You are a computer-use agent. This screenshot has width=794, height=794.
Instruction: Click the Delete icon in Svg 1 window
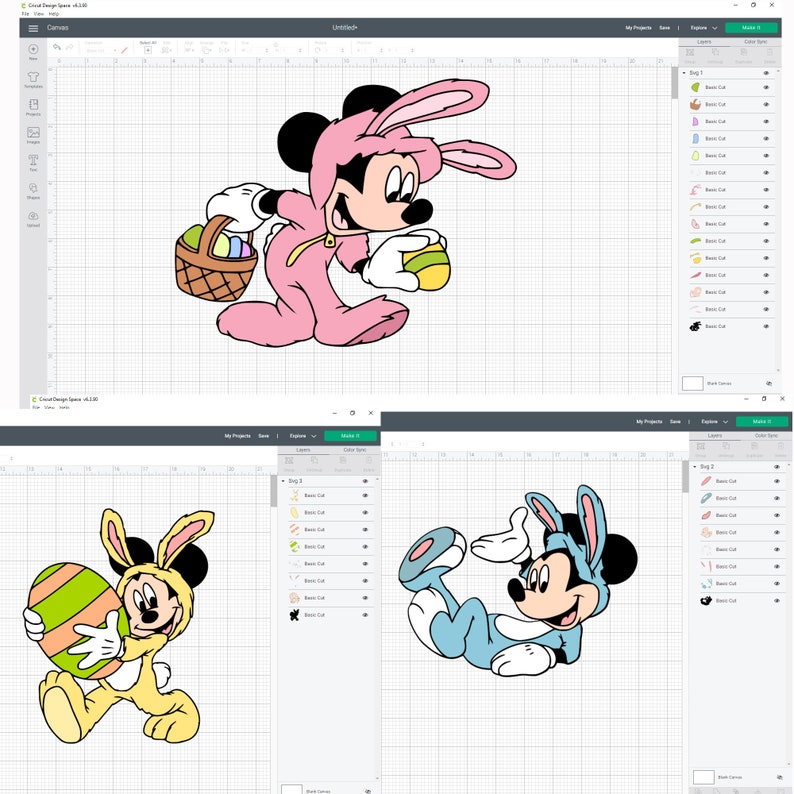click(x=770, y=53)
